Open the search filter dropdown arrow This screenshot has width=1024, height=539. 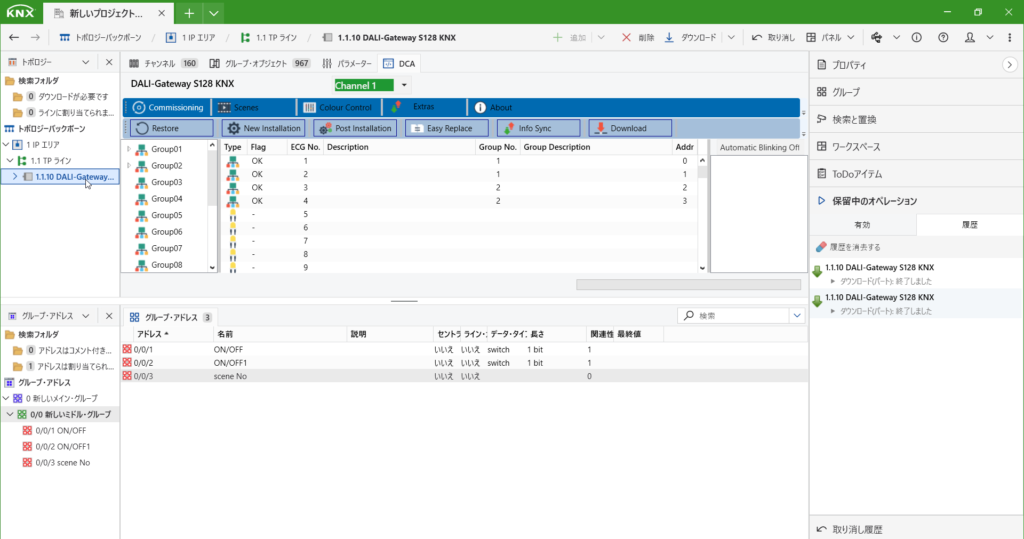coord(797,316)
